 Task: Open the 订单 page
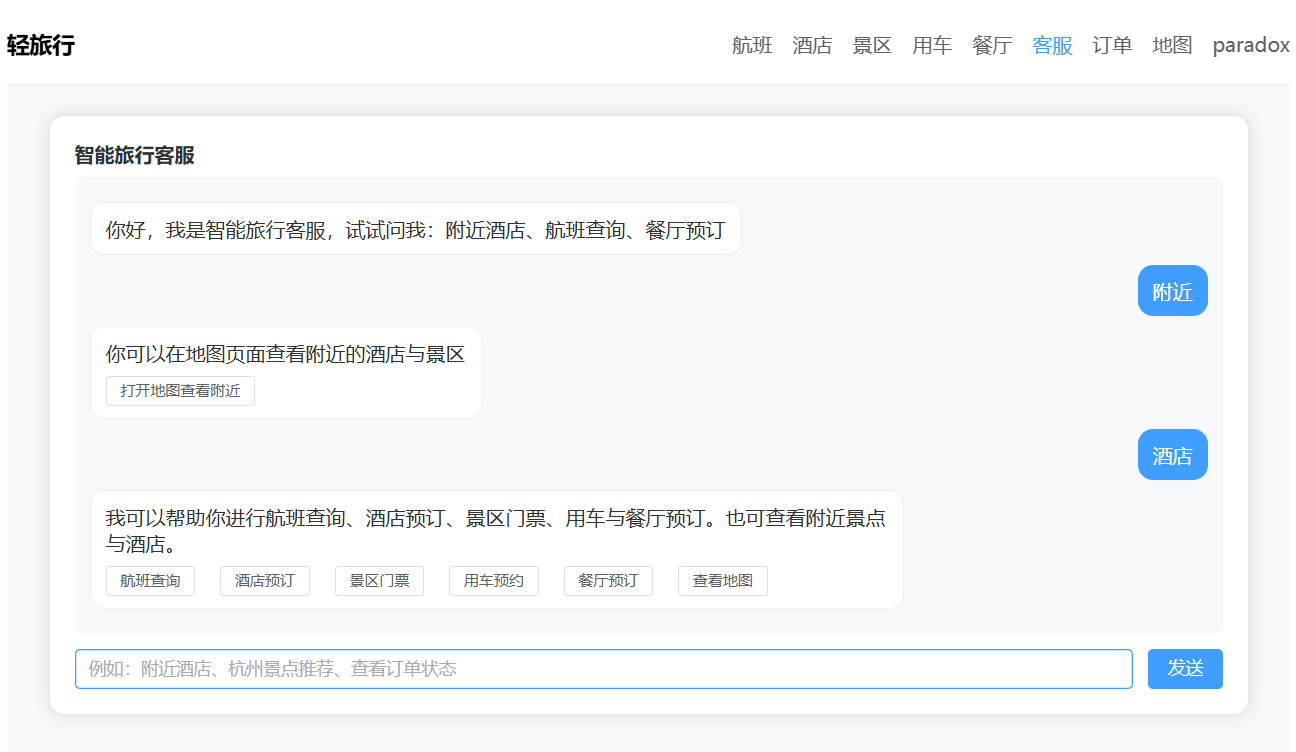[1112, 45]
